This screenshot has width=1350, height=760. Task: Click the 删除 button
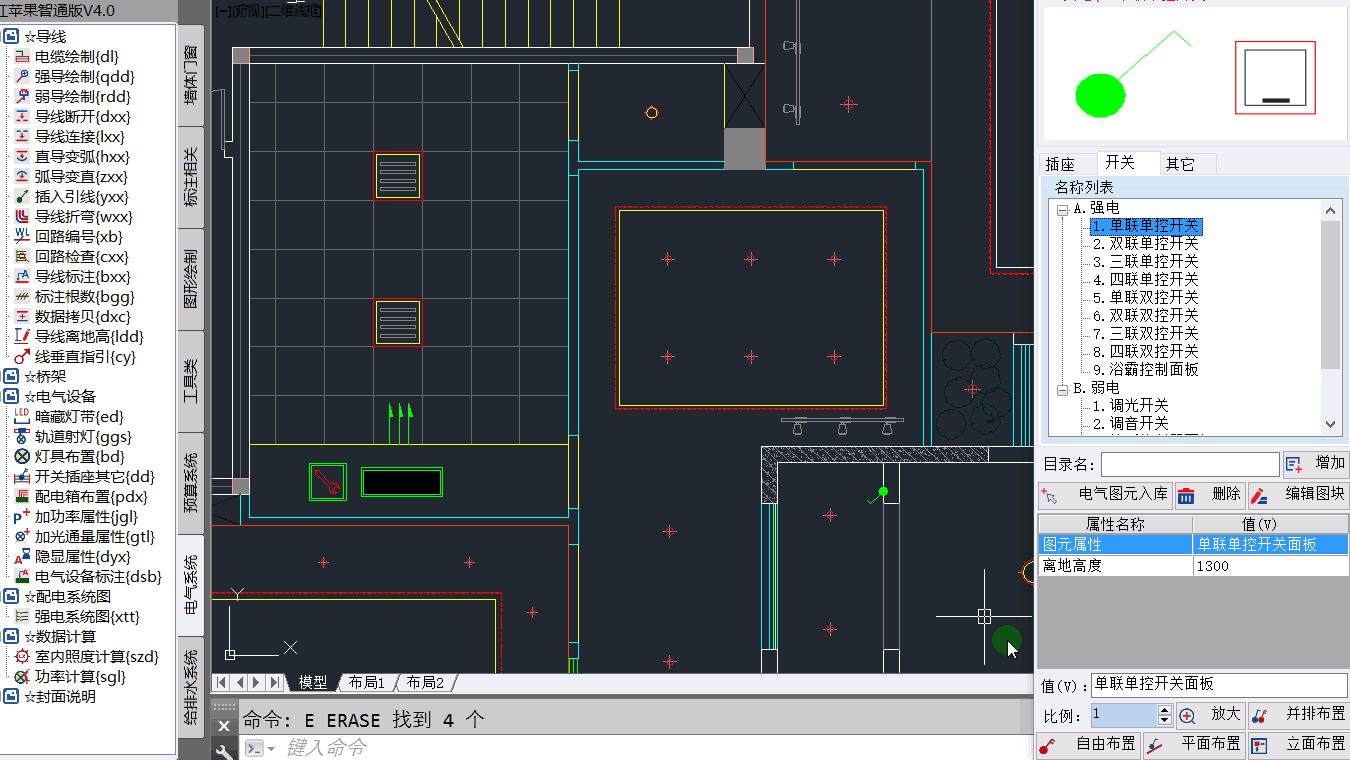pos(1209,494)
